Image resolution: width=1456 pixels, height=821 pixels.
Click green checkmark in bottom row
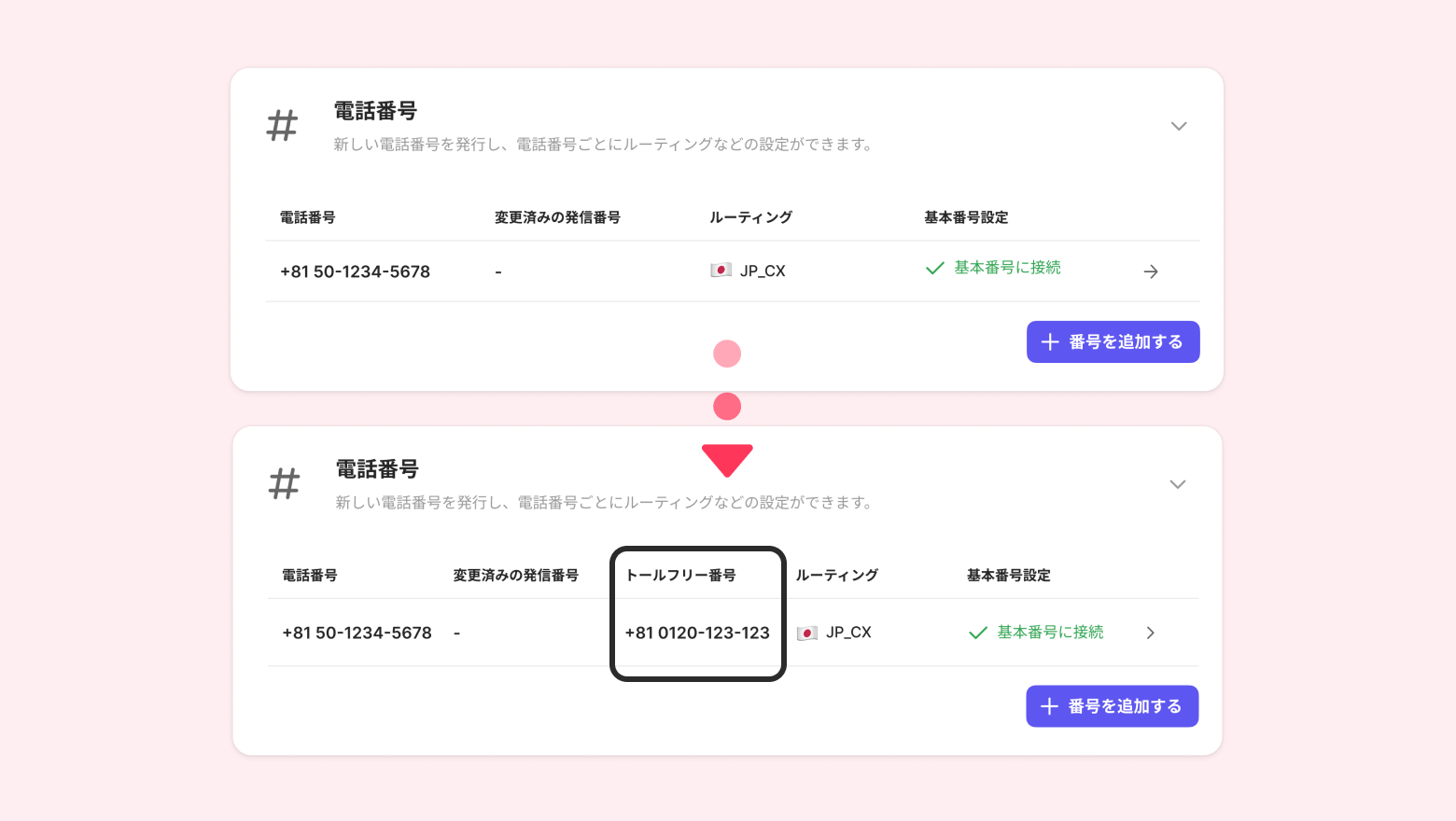(978, 633)
